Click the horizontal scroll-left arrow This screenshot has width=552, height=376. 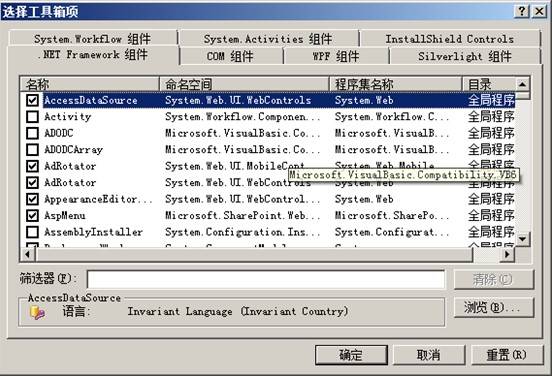pyautogui.click(x=27, y=254)
